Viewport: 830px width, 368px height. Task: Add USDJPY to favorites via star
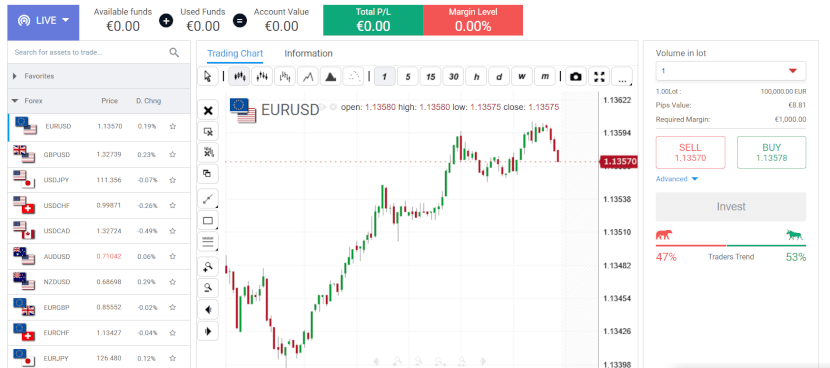(x=173, y=180)
